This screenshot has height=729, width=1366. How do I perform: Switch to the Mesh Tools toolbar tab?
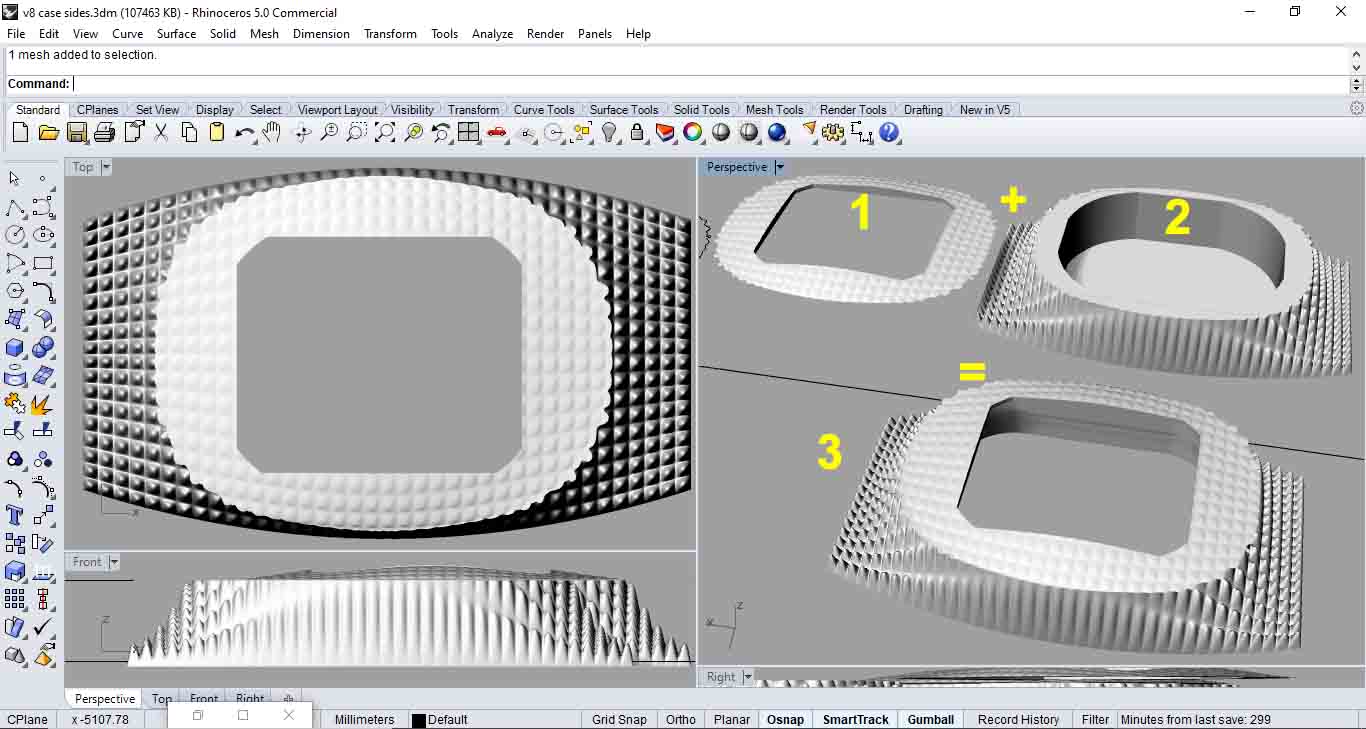774,110
